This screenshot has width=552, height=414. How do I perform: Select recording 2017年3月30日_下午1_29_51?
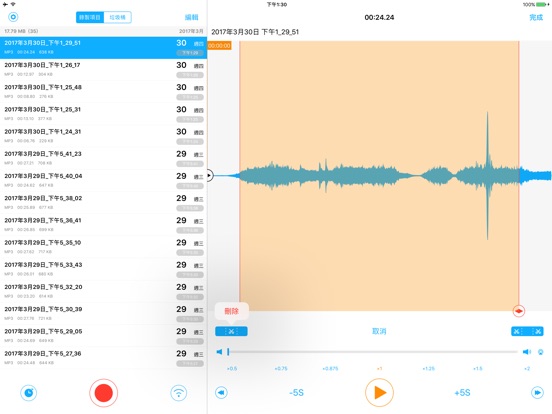click(104, 48)
